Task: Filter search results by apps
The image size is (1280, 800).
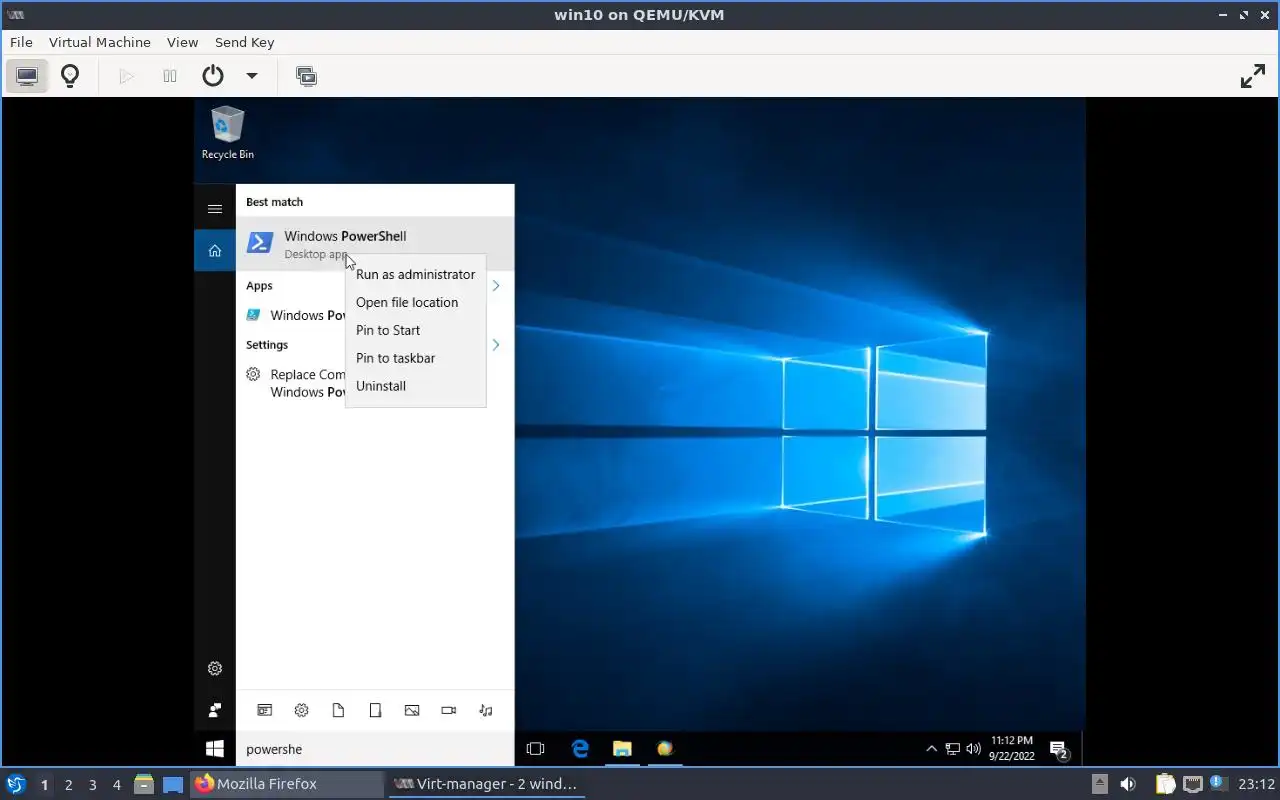Action: (265, 710)
